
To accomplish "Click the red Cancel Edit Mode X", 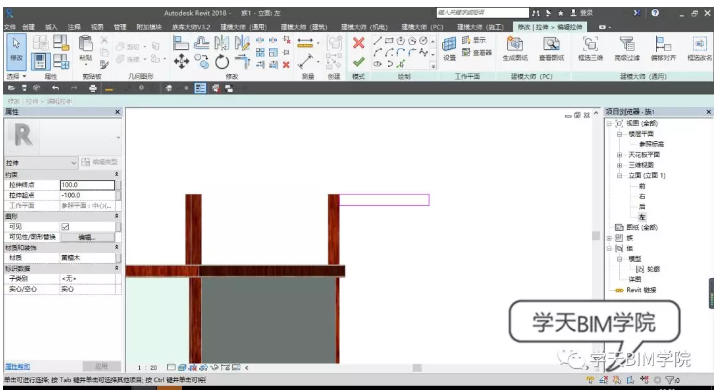I will pos(359,43).
